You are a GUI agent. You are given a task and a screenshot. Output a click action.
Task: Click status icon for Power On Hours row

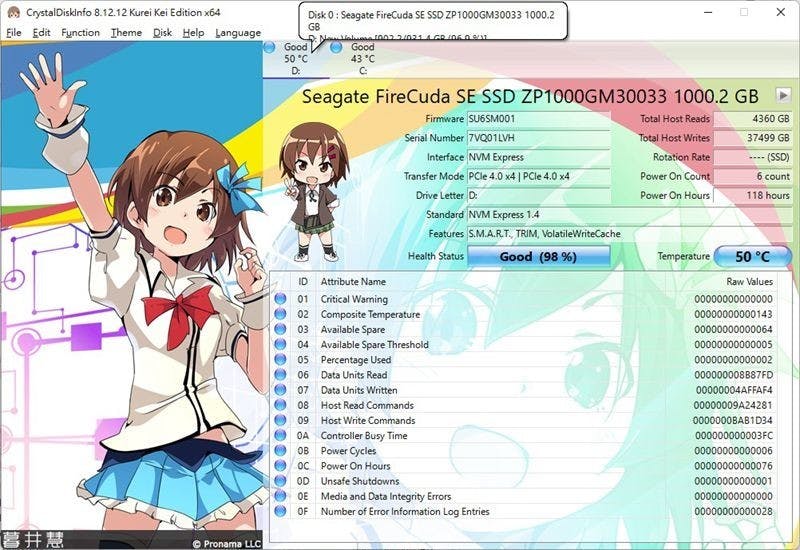(280, 466)
